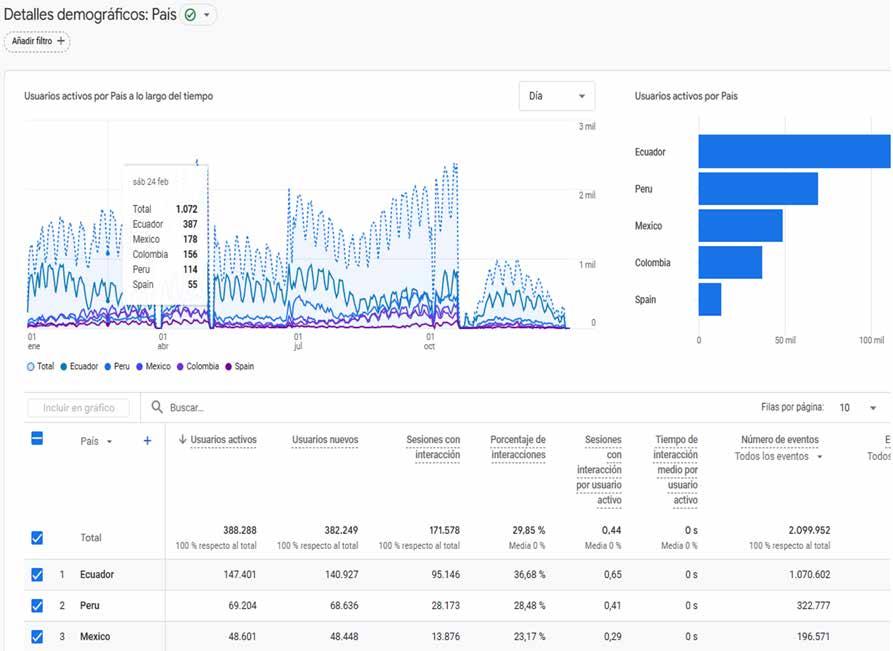Open the Filas por página dropdown

coord(858,407)
